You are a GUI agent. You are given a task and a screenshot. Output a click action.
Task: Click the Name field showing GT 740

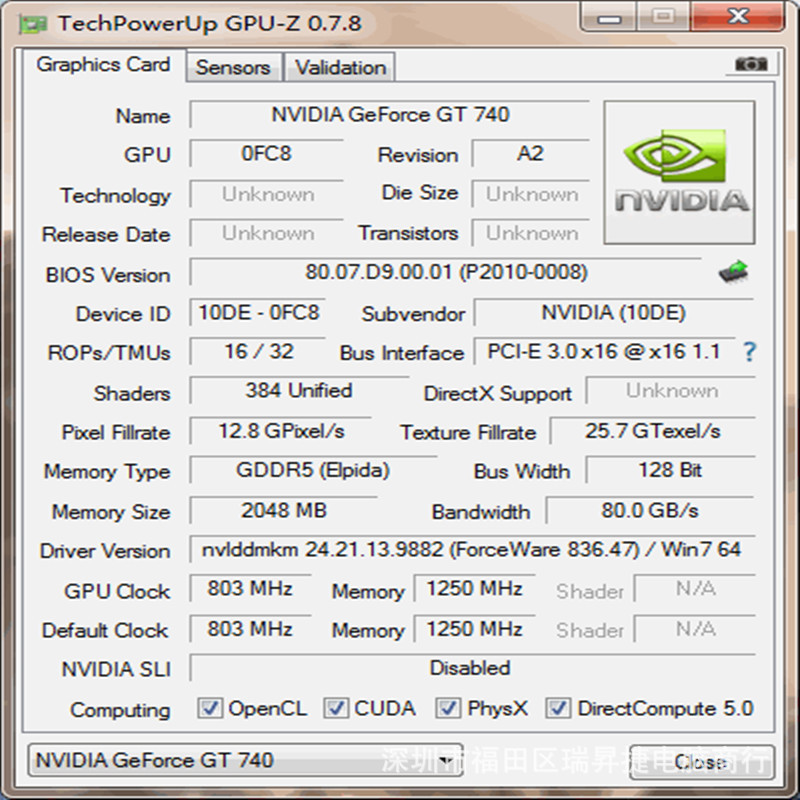click(390, 114)
